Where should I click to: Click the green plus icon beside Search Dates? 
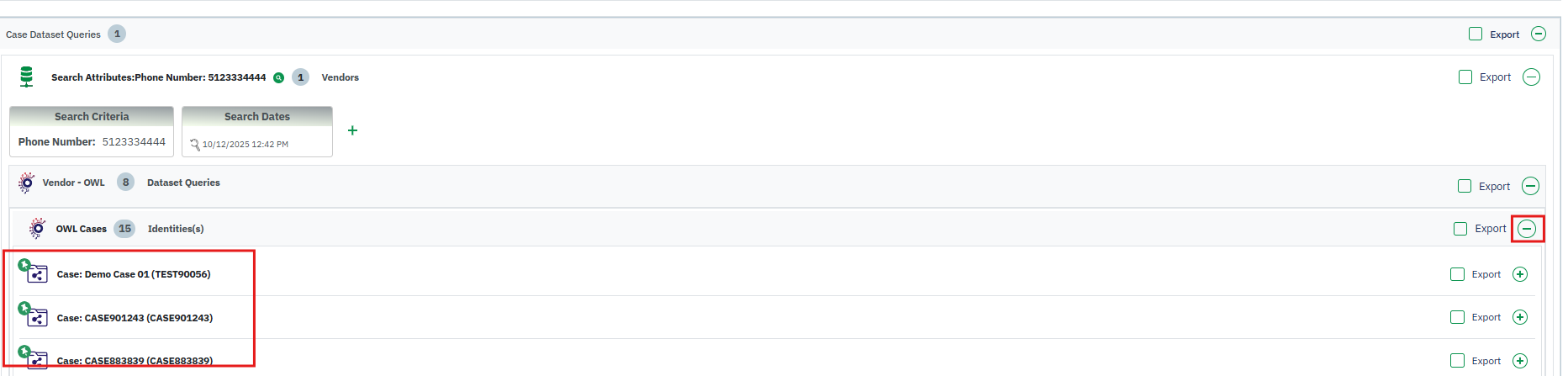[352, 130]
